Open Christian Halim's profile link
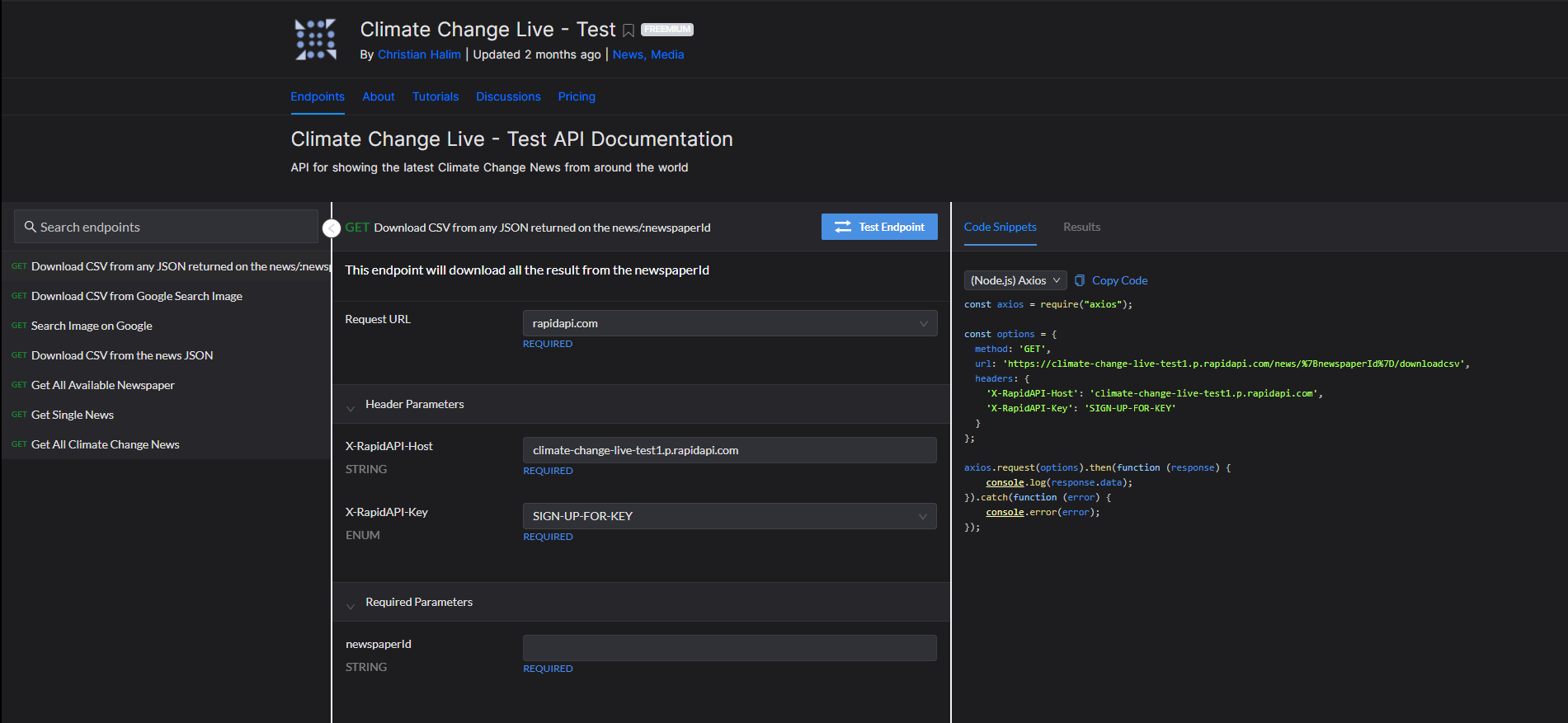 coord(419,54)
